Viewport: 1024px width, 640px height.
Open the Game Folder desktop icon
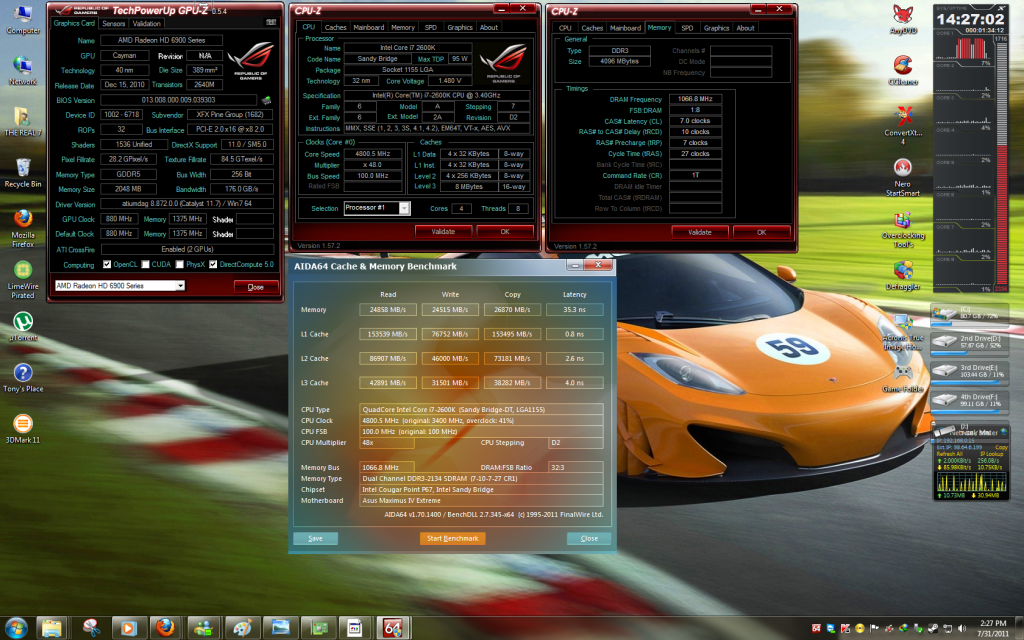coord(903,377)
